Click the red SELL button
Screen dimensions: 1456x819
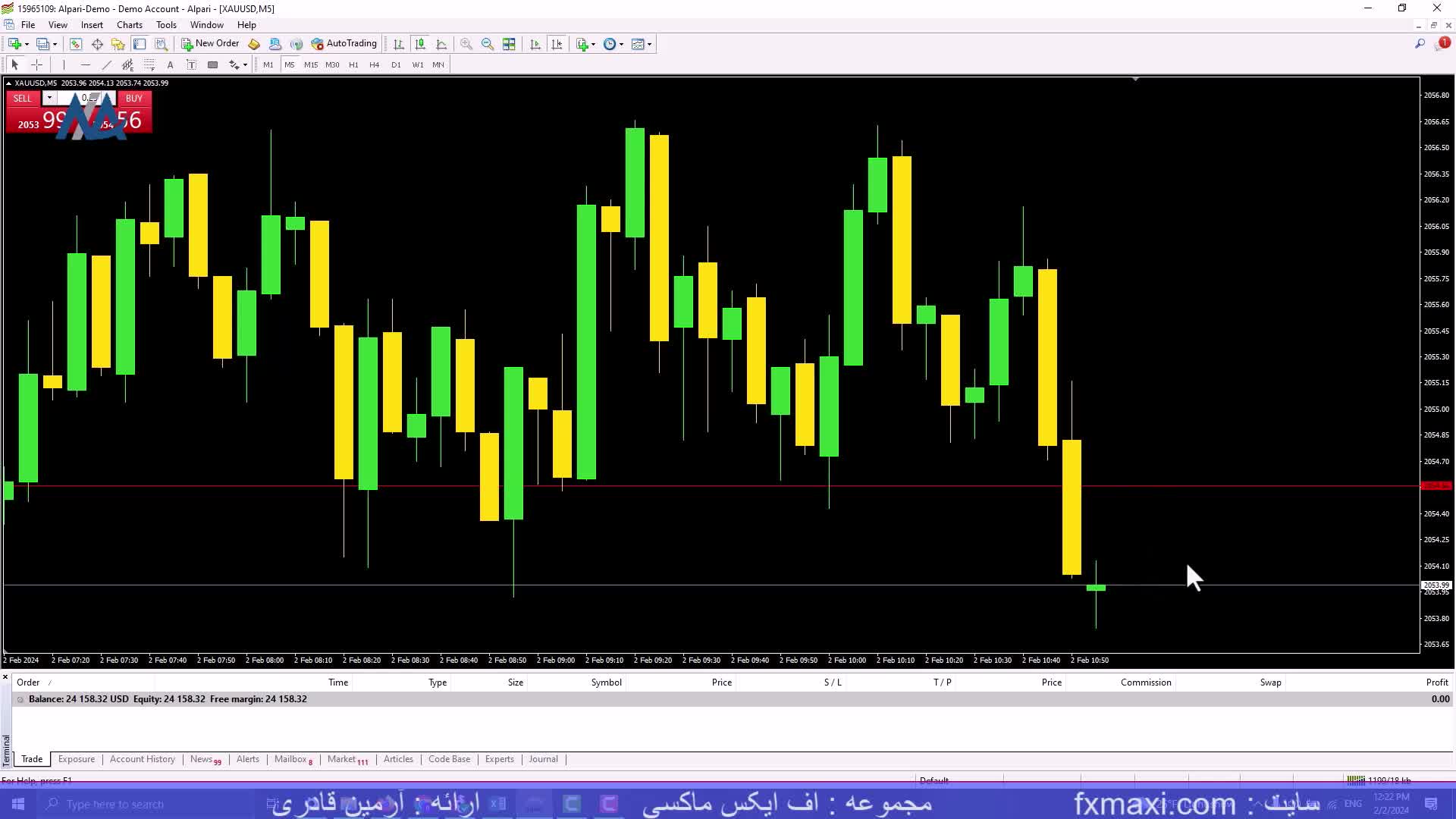(23, 98)
